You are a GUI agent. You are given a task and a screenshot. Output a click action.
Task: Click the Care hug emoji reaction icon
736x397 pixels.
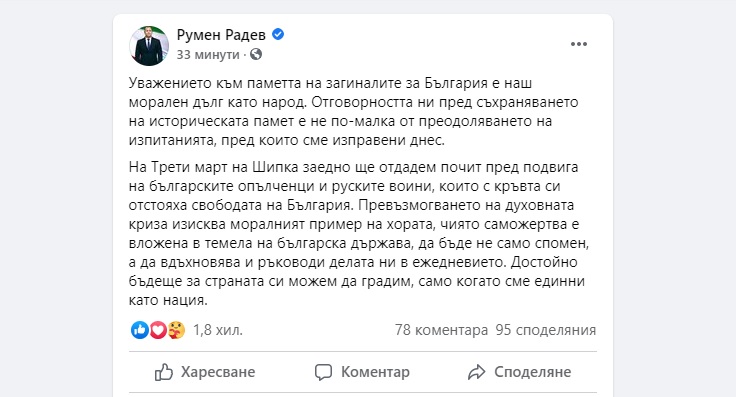tap(176, 330)
